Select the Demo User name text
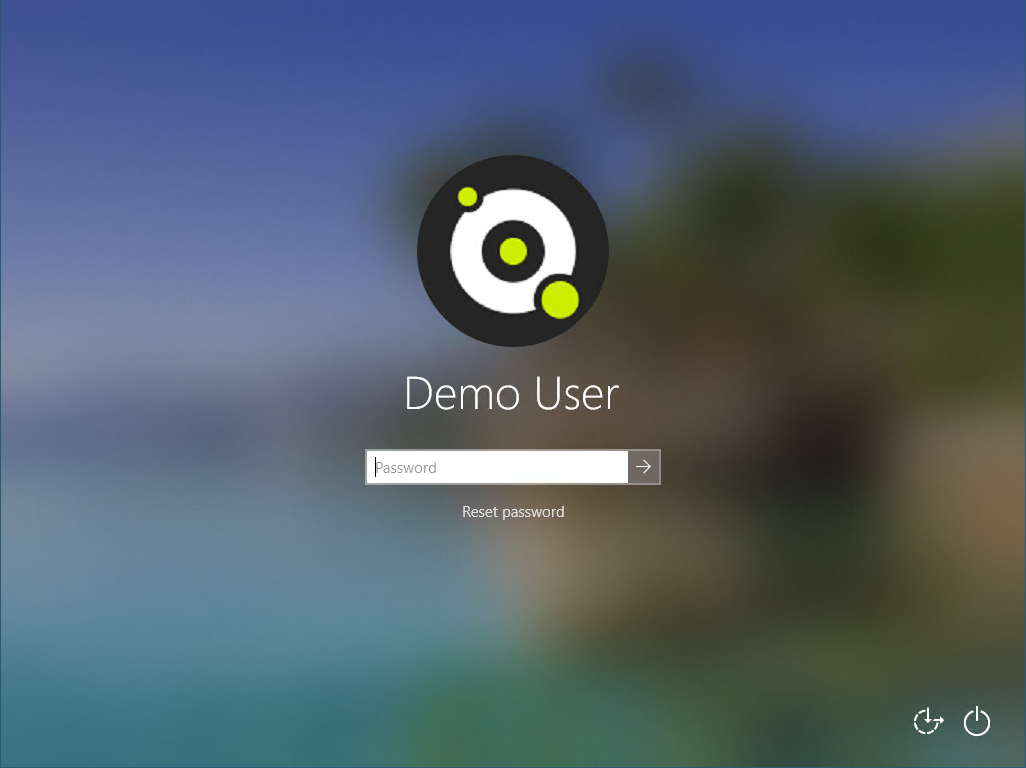This screenshot has height=768, width=1026. coord(512,394)
